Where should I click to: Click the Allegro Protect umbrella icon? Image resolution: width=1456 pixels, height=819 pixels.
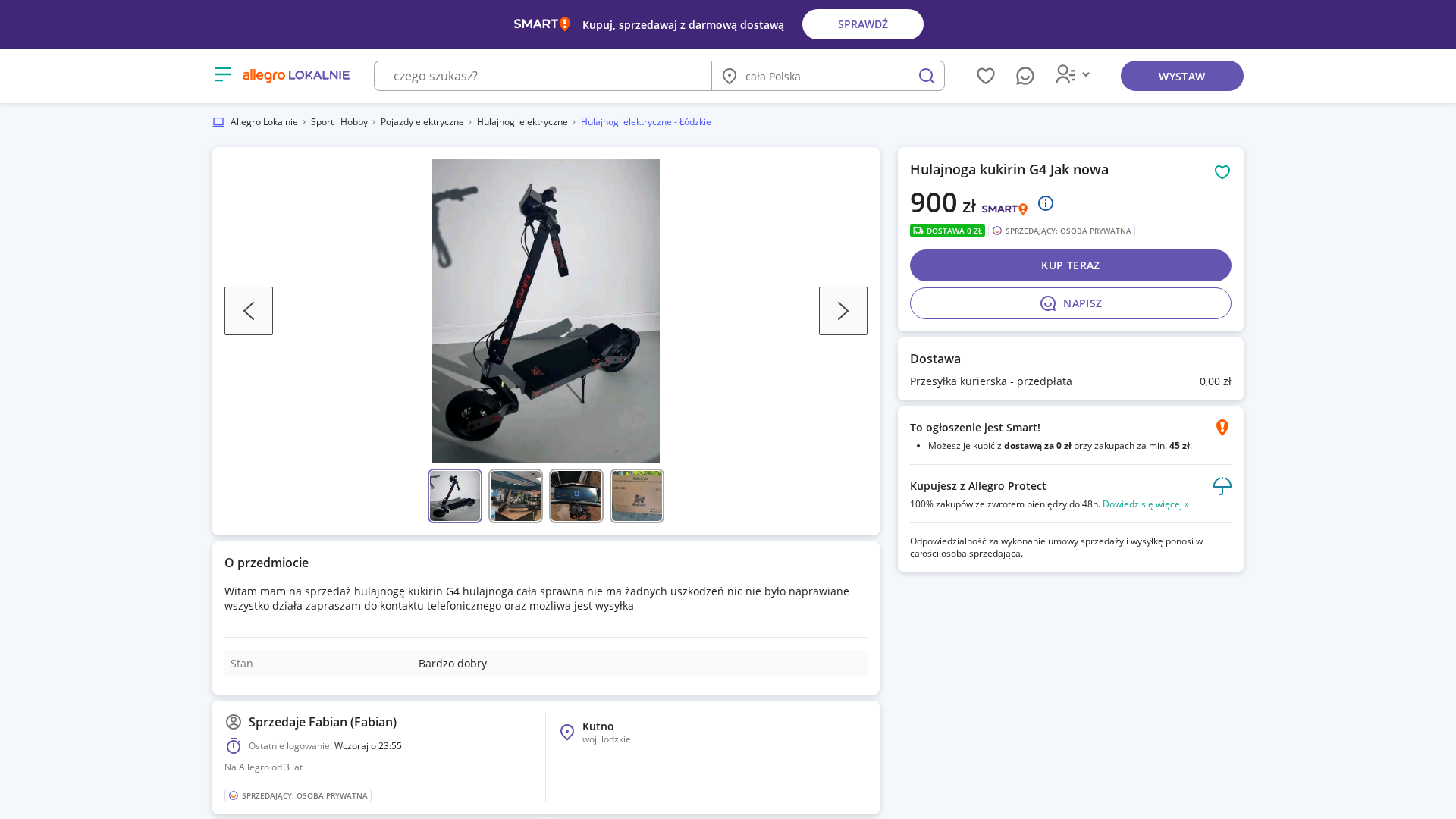(x=1222, y=486)
